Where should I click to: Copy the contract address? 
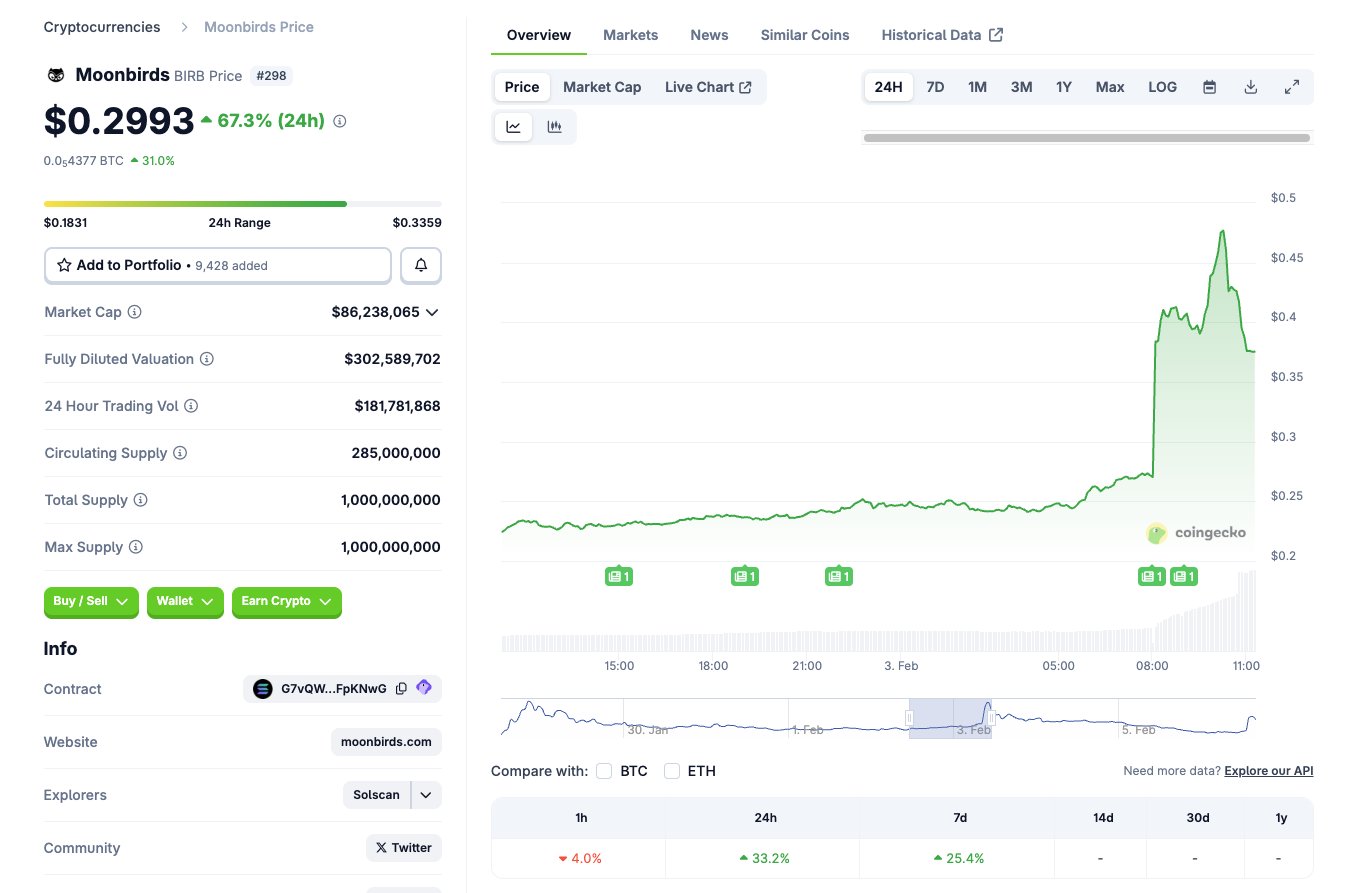(401, 689)
